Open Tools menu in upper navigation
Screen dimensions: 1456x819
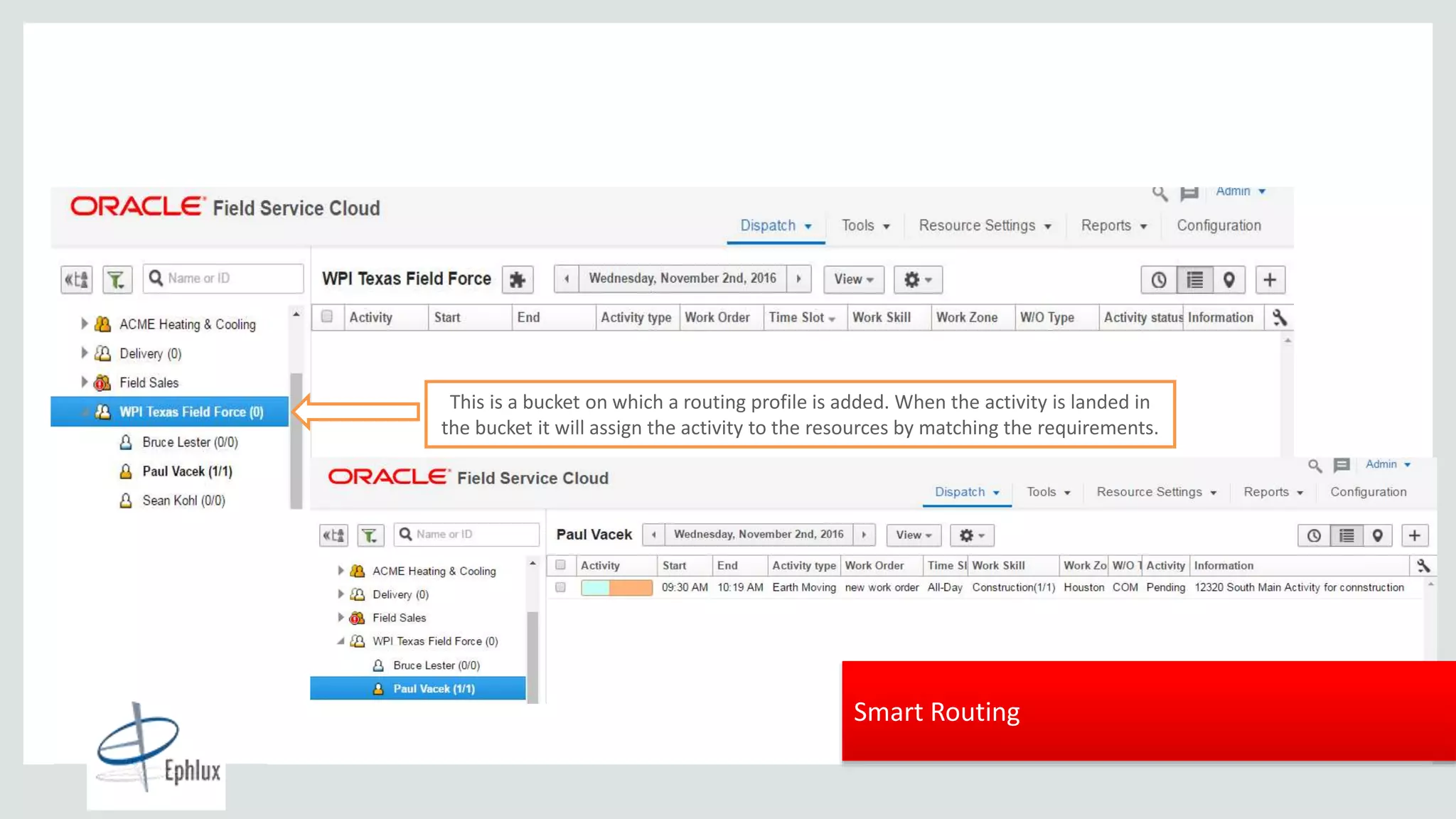click(865, 225)
